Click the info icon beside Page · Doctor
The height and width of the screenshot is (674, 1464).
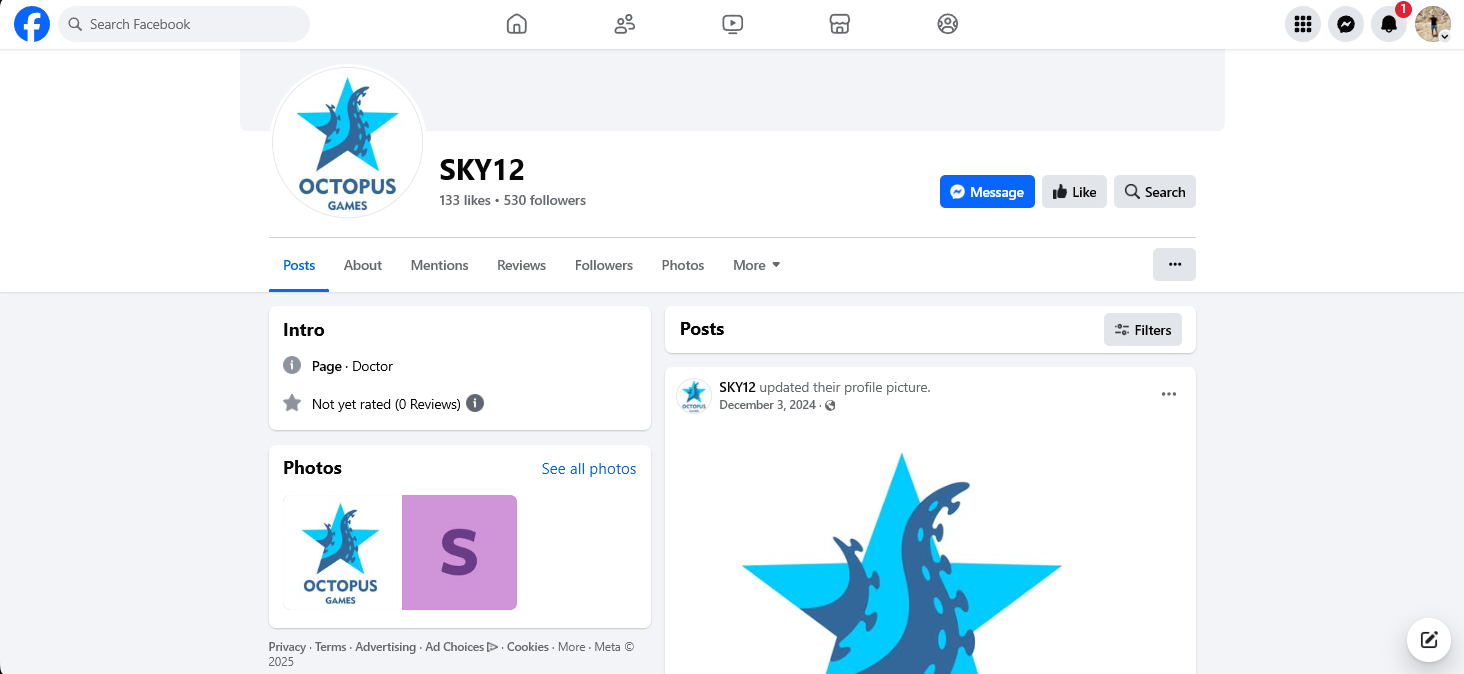pos(292,366)
